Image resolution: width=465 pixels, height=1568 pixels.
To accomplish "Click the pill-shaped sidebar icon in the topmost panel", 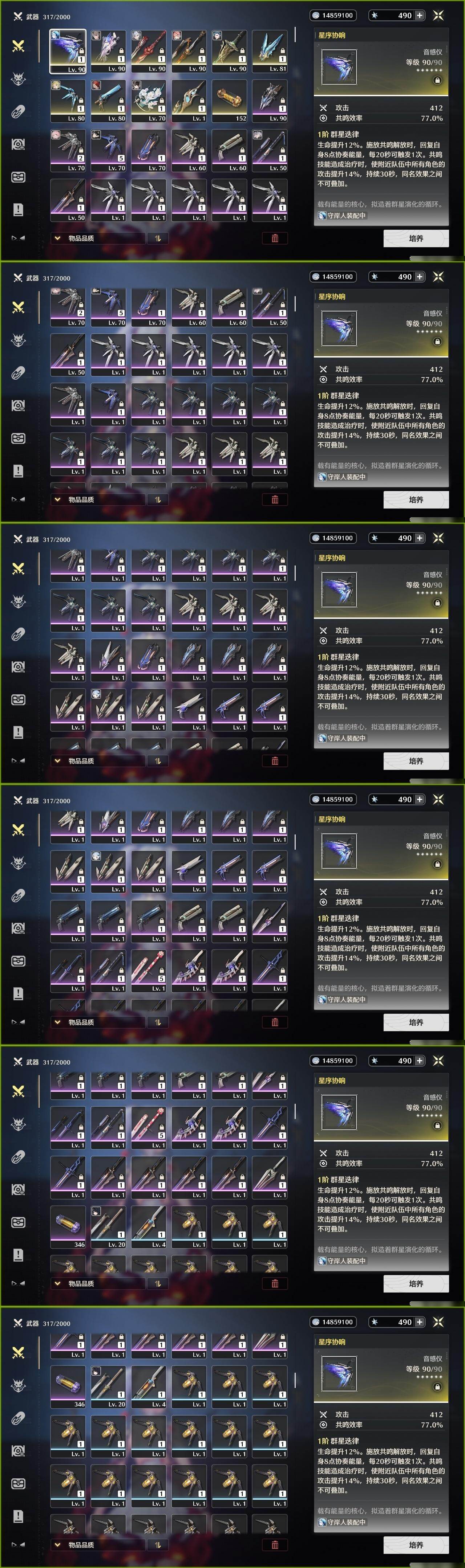I will 18,111.
